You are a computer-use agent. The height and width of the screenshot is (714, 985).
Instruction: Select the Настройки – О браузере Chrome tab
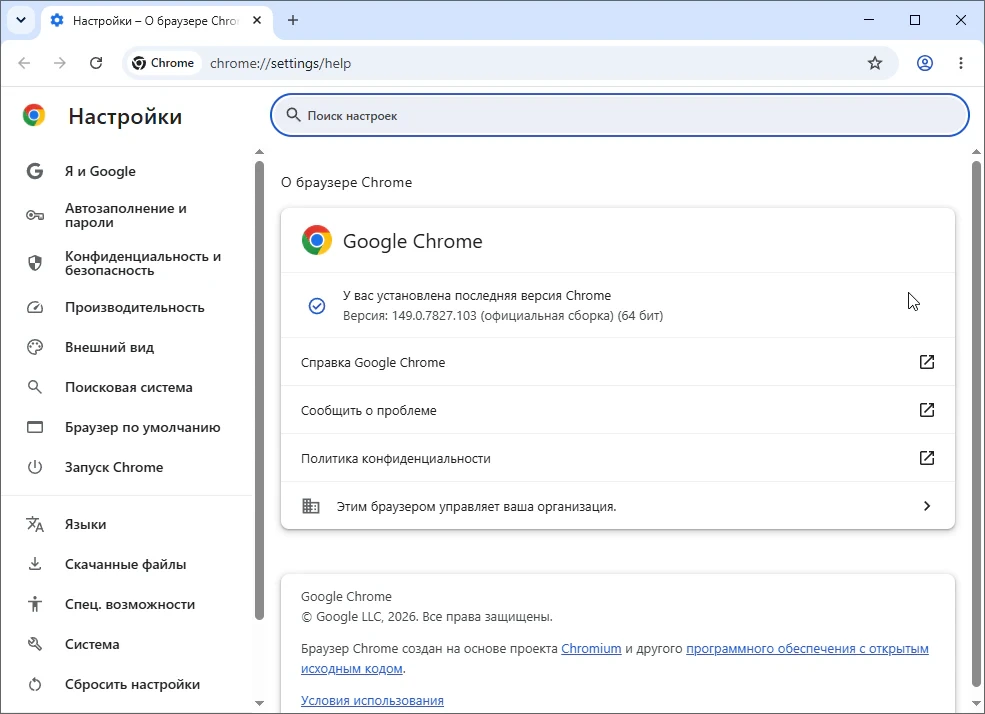point(157,21)
